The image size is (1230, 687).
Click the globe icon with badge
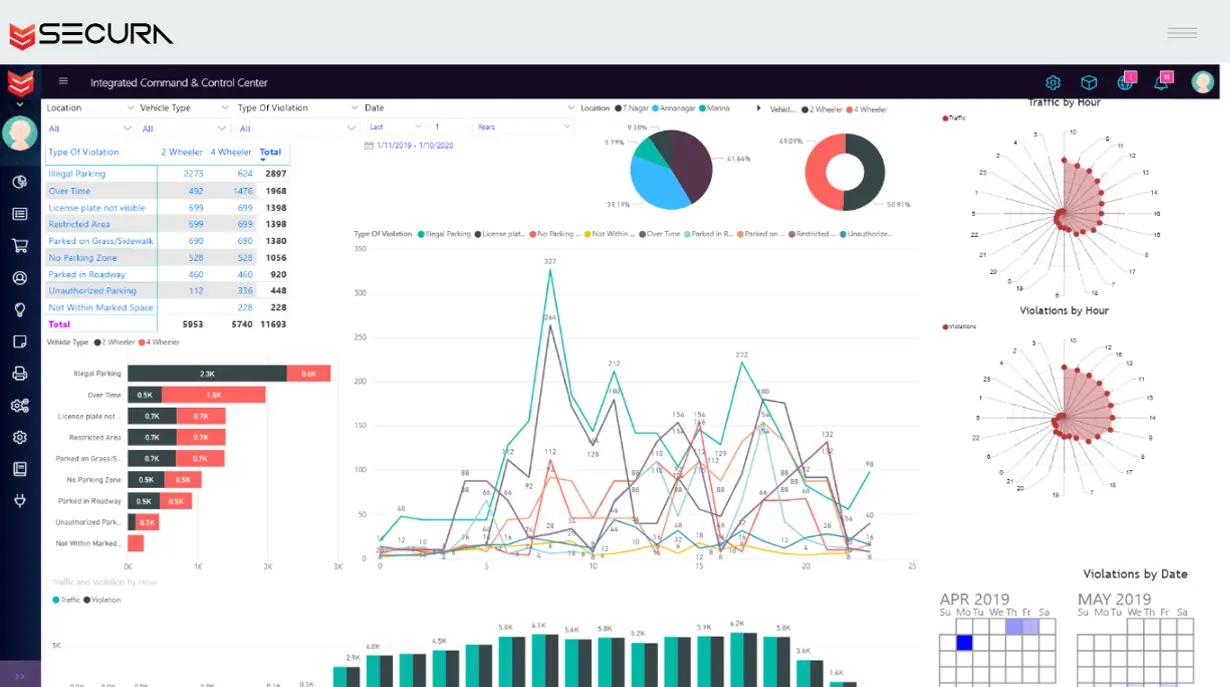tap(1125, 83)
